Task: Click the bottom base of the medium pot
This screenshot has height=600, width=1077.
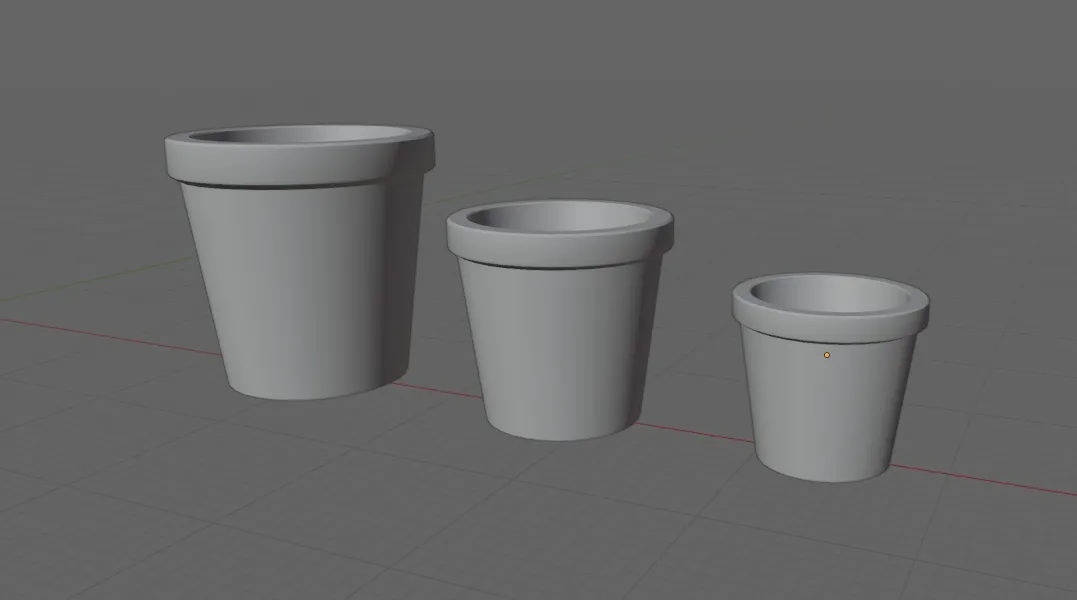Action: pyautogui.click(x=563, y=429)
